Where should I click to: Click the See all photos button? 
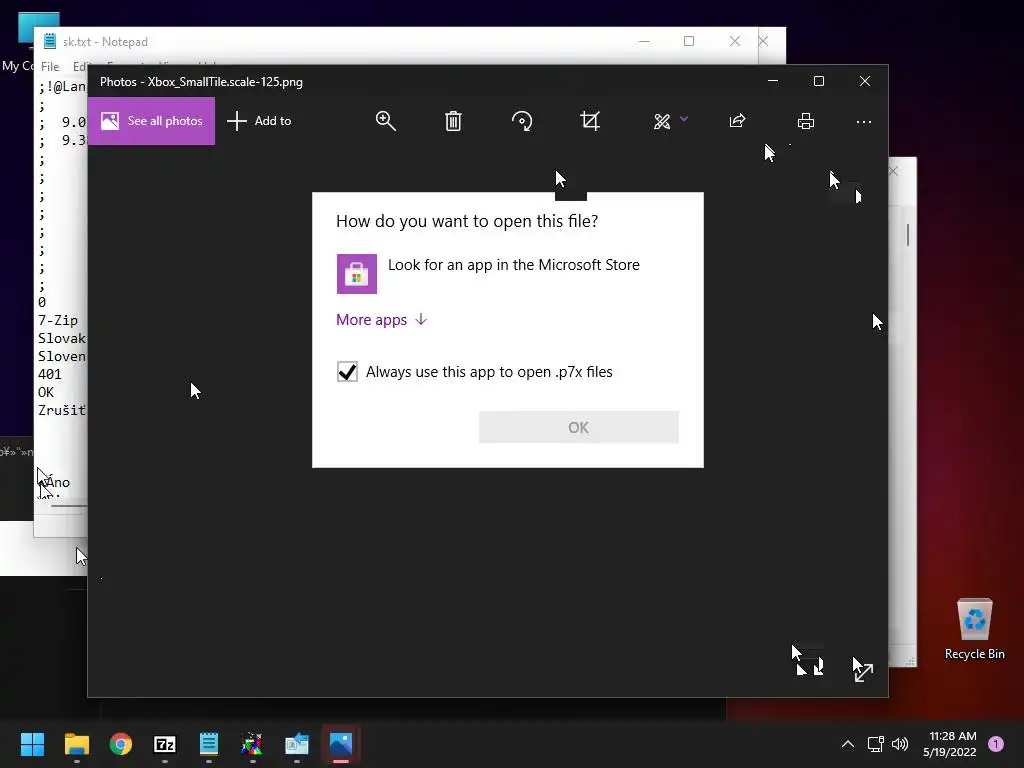(x=152, y=121)
